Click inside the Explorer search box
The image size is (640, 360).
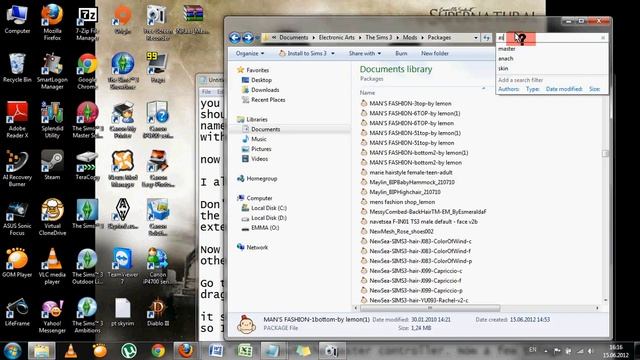click(x=551, y=38)
